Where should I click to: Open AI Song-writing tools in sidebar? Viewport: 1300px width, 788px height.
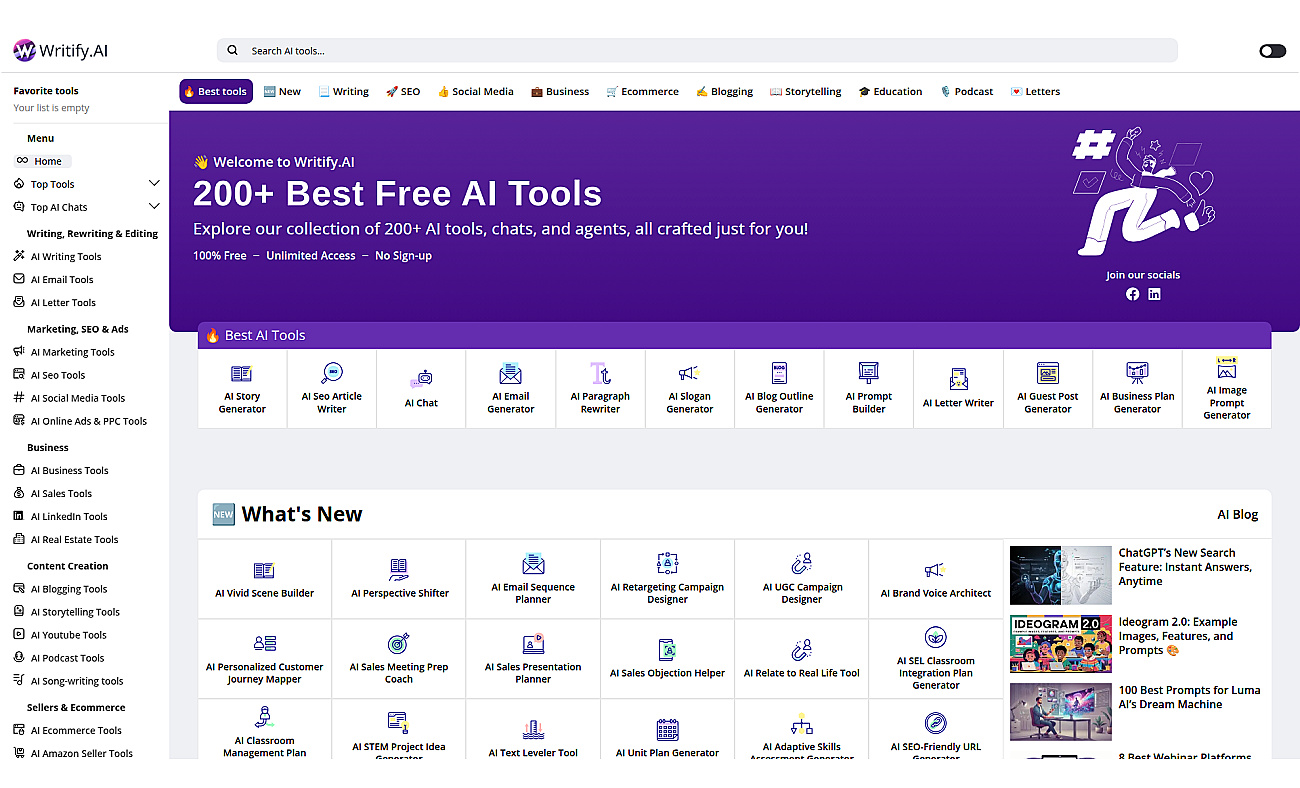tap(69, 681)
